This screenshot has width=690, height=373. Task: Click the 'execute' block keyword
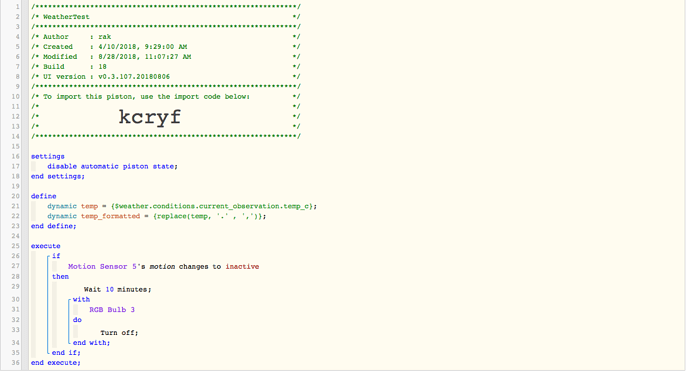coord(45,246)
